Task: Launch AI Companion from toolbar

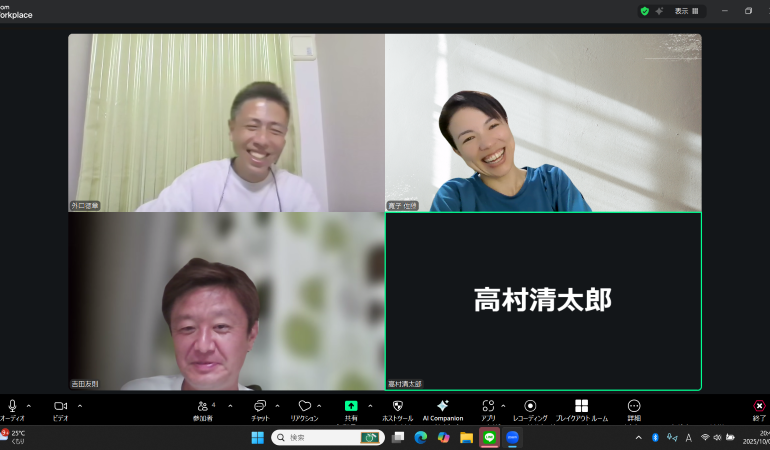Action: pos(442,406)
